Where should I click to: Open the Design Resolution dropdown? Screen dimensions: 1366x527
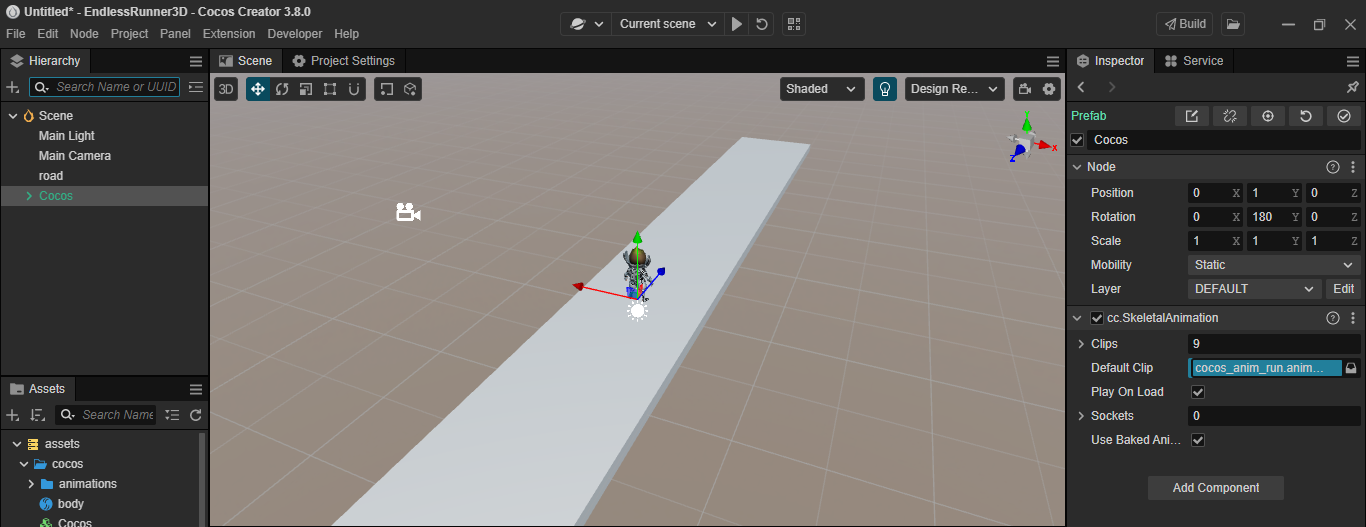click(954, 89)
